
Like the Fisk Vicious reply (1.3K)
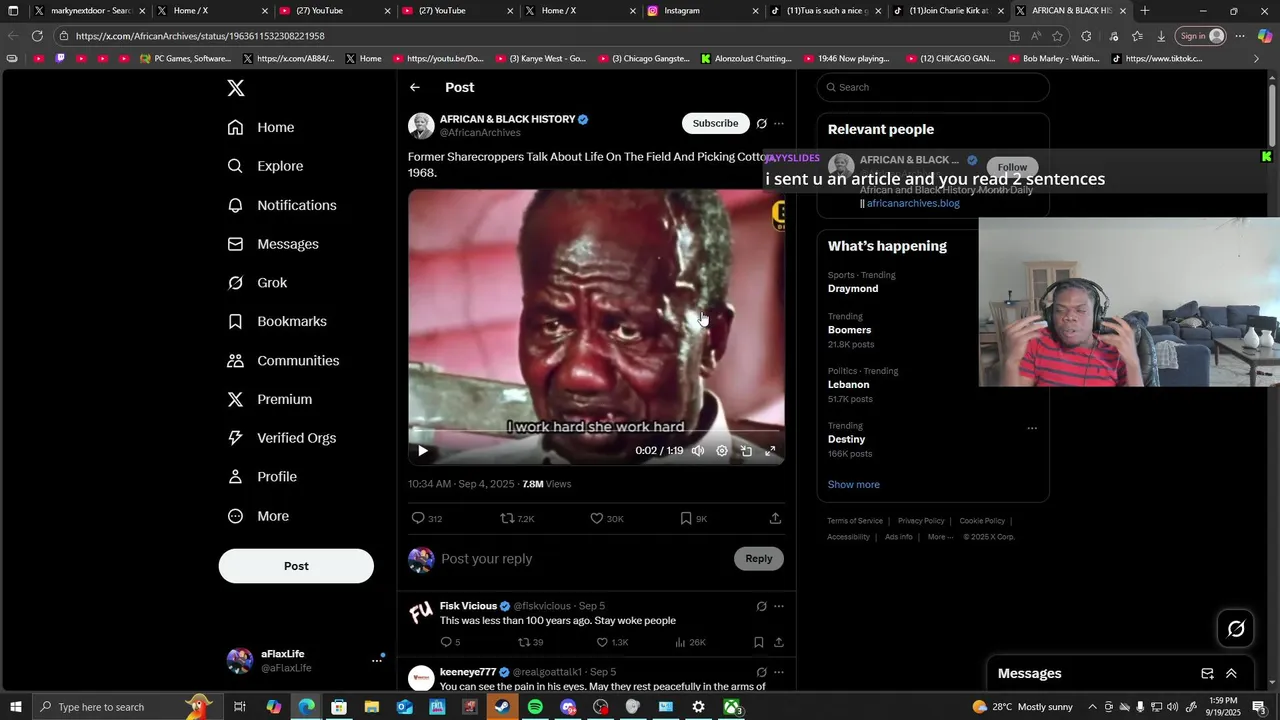coord(612,642)
